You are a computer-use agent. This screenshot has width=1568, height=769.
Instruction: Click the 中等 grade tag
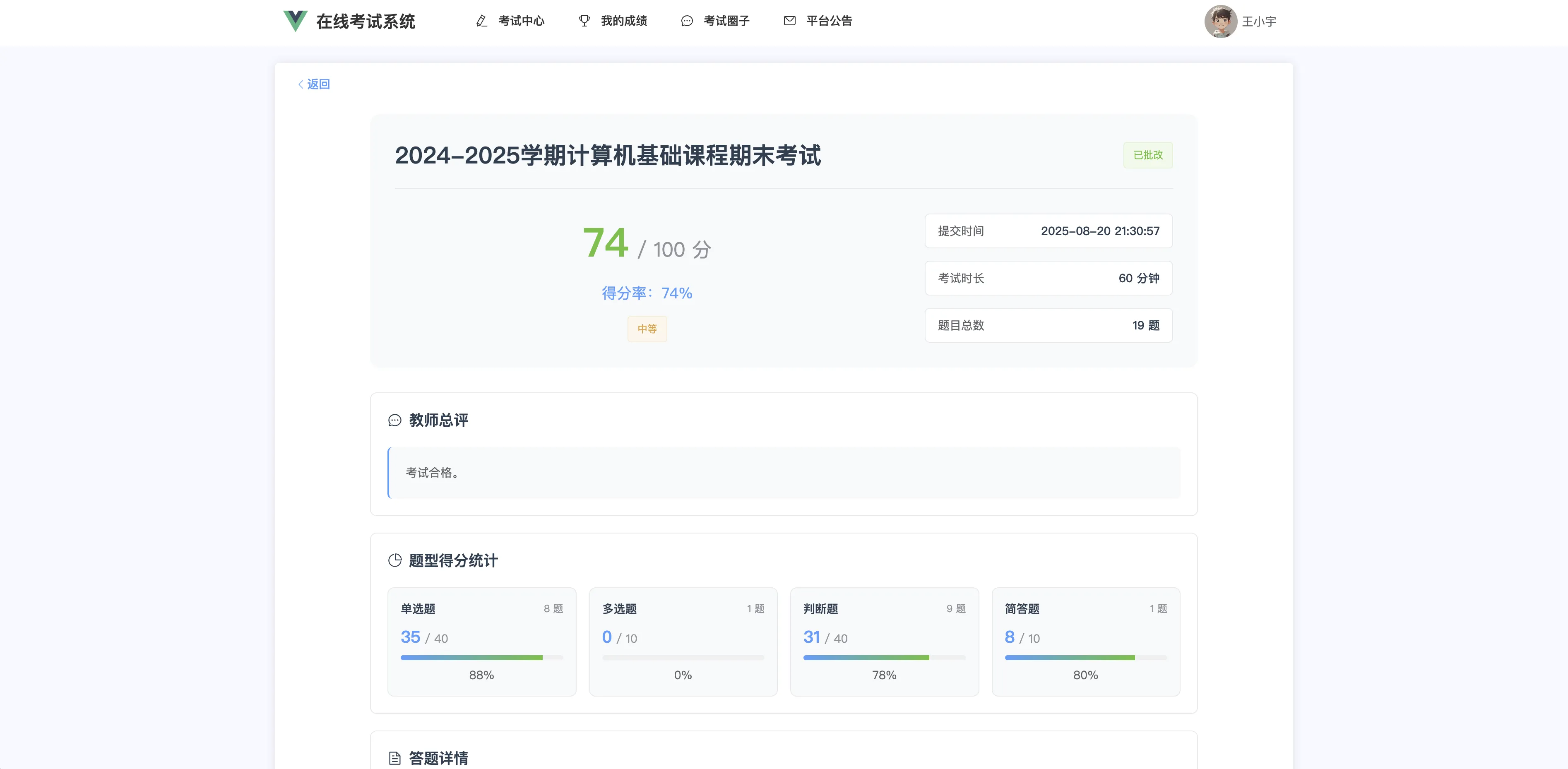pos(647,329)
